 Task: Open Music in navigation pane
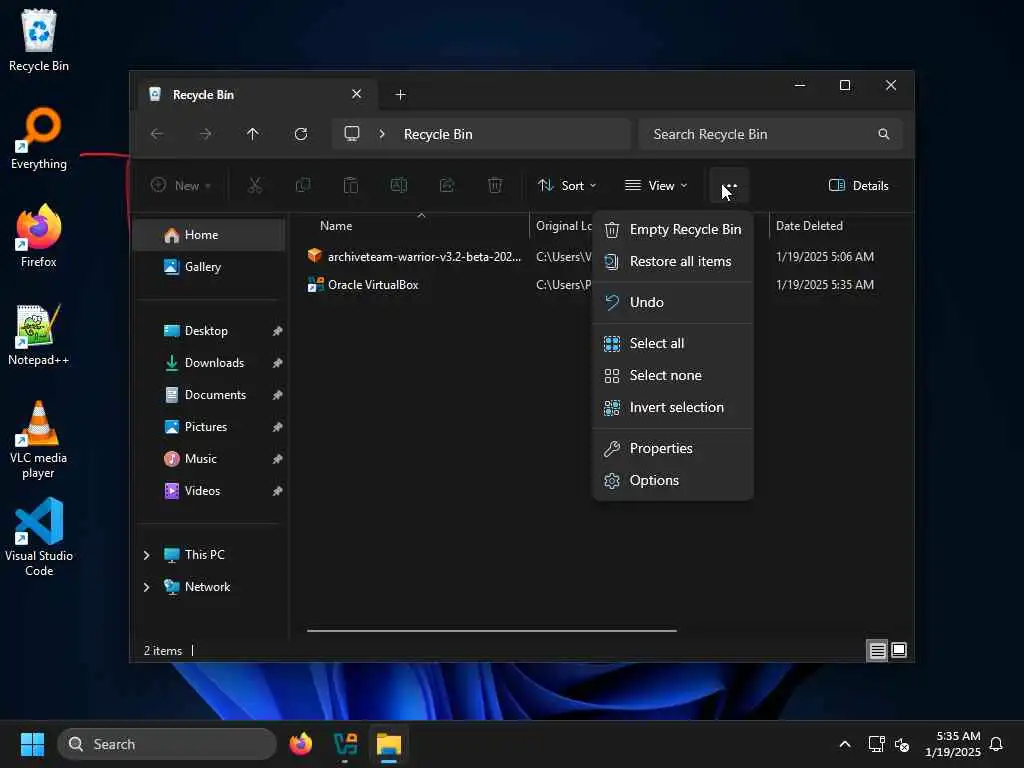coord(209,458)
